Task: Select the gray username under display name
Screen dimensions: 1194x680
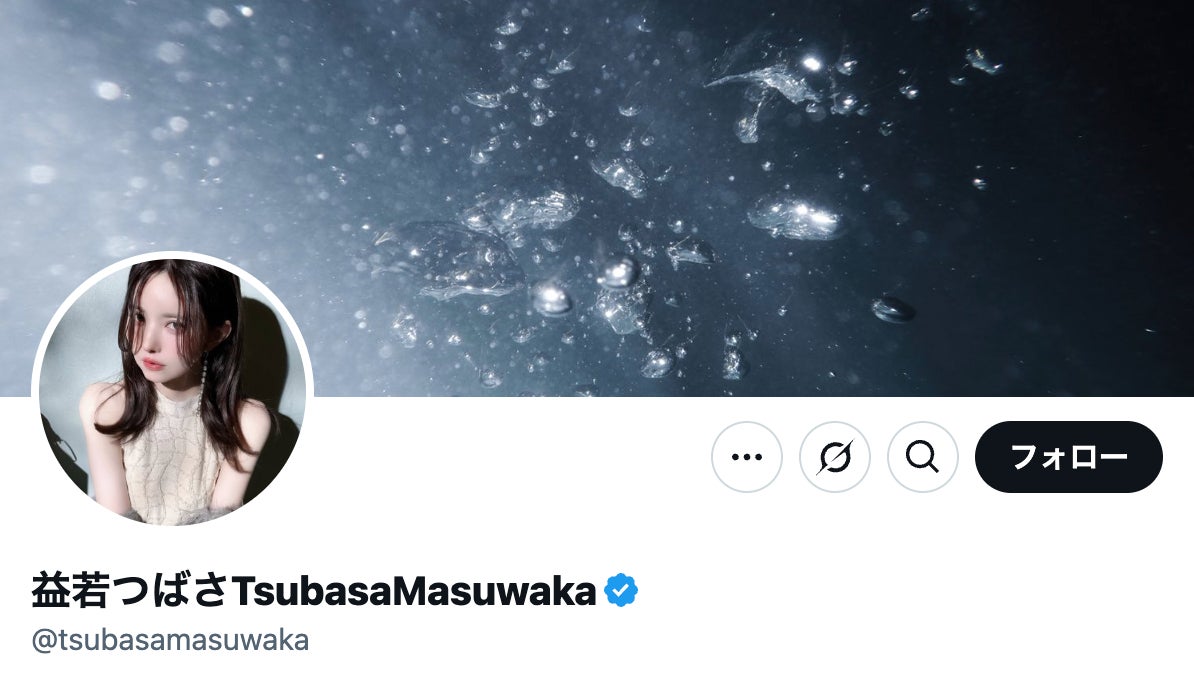Action: [x=170, y=640]
